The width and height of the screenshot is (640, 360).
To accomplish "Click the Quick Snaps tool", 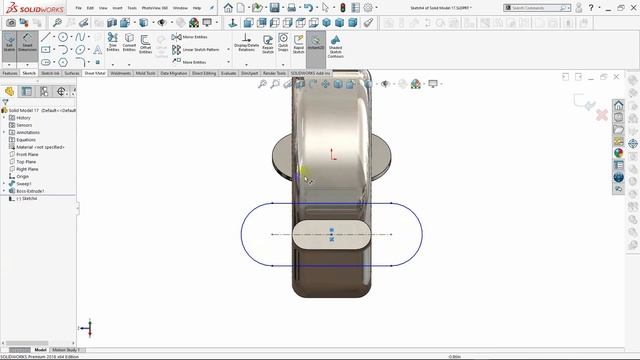I will (x=283, y=43).
